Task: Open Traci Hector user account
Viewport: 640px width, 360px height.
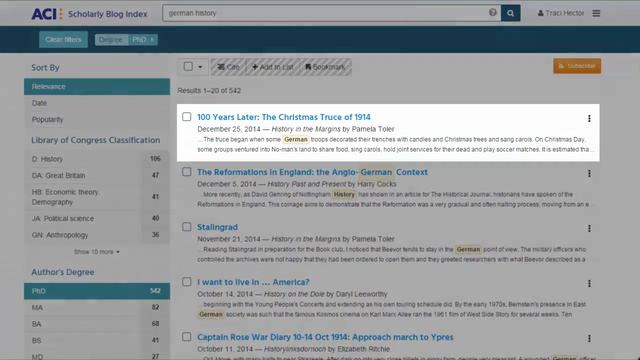Action: (561, 13)
